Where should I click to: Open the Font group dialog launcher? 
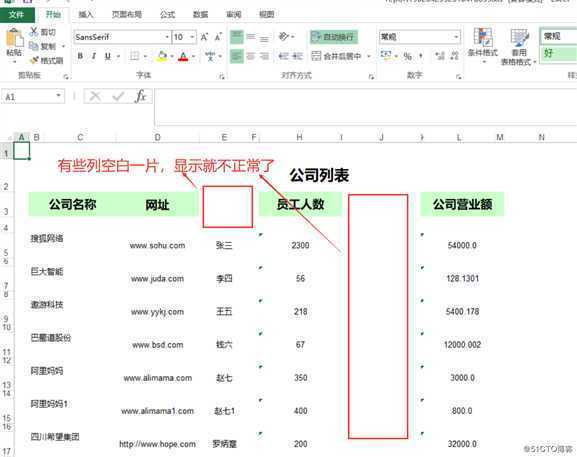[222, 77]
